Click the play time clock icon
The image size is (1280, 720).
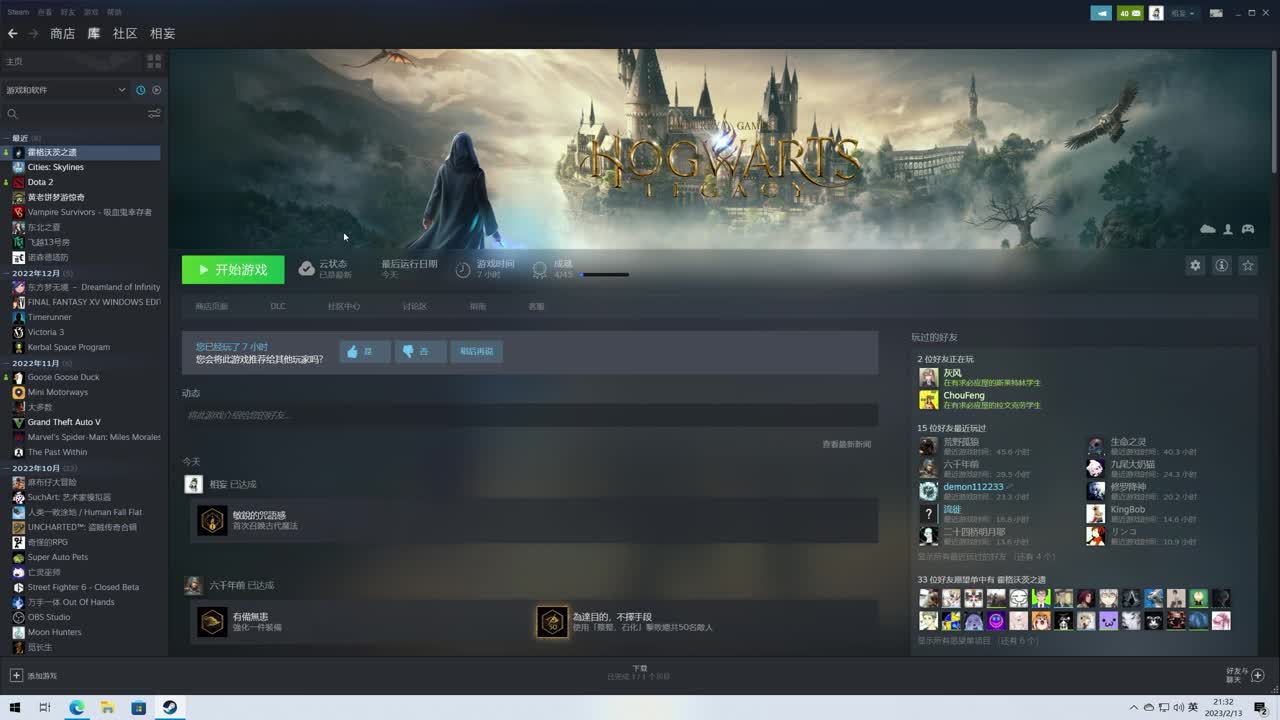pyautogui.click(x=462, y=269)
